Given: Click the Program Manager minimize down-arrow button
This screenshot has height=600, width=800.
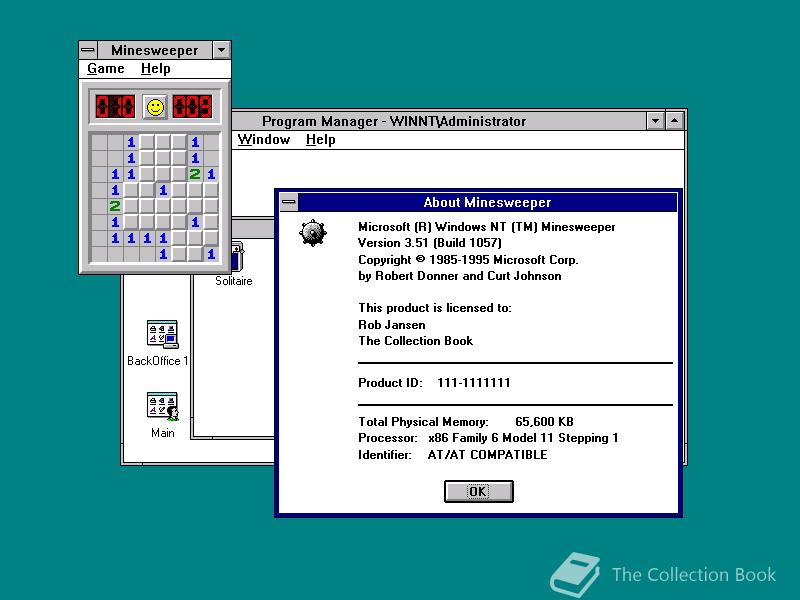Looking at the screenshot, I should pos(655,121).
